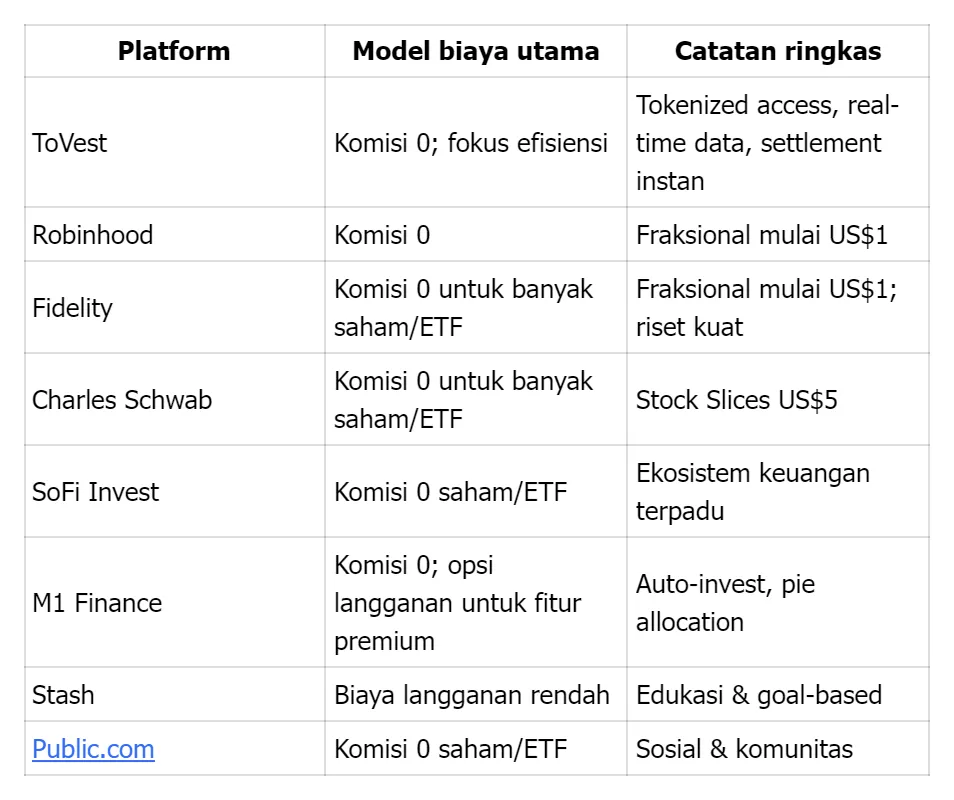Select the Fidelity platform cell
Viewport: 954px width, 800px height.
(x=73, y=308)
